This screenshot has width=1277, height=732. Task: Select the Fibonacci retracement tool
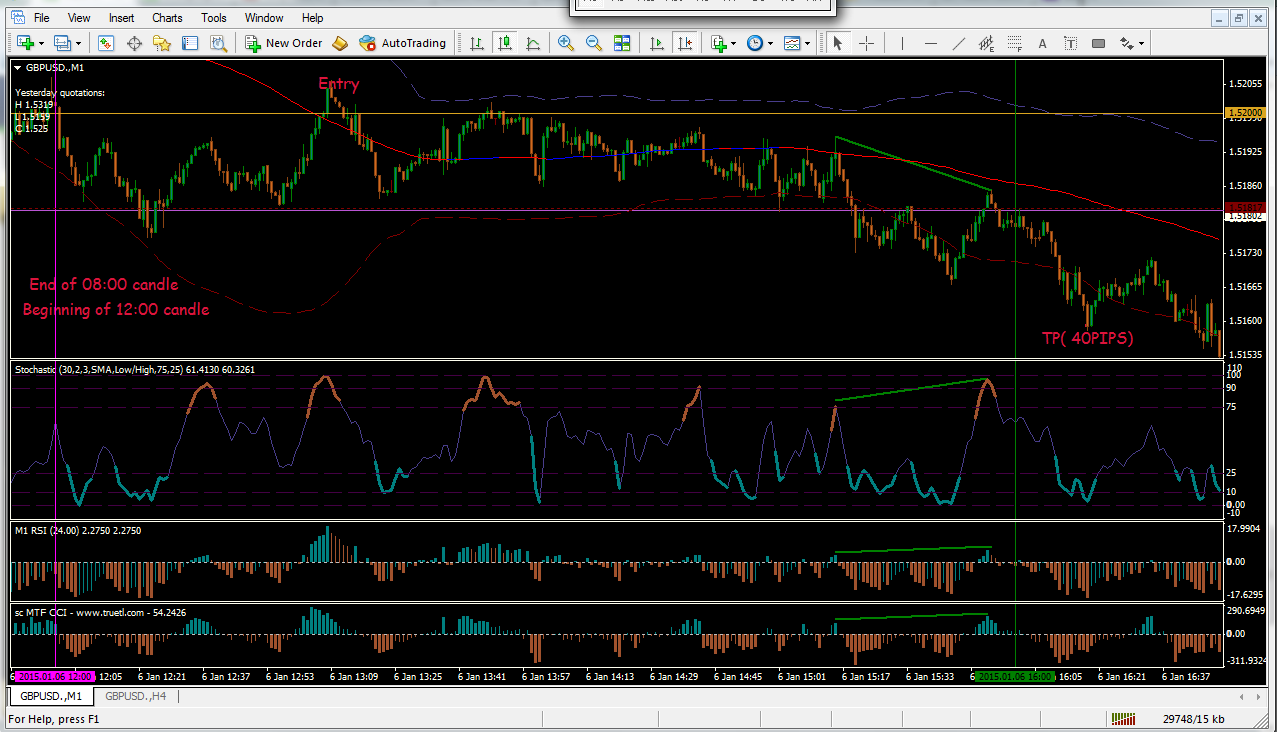coord(1015,43)
